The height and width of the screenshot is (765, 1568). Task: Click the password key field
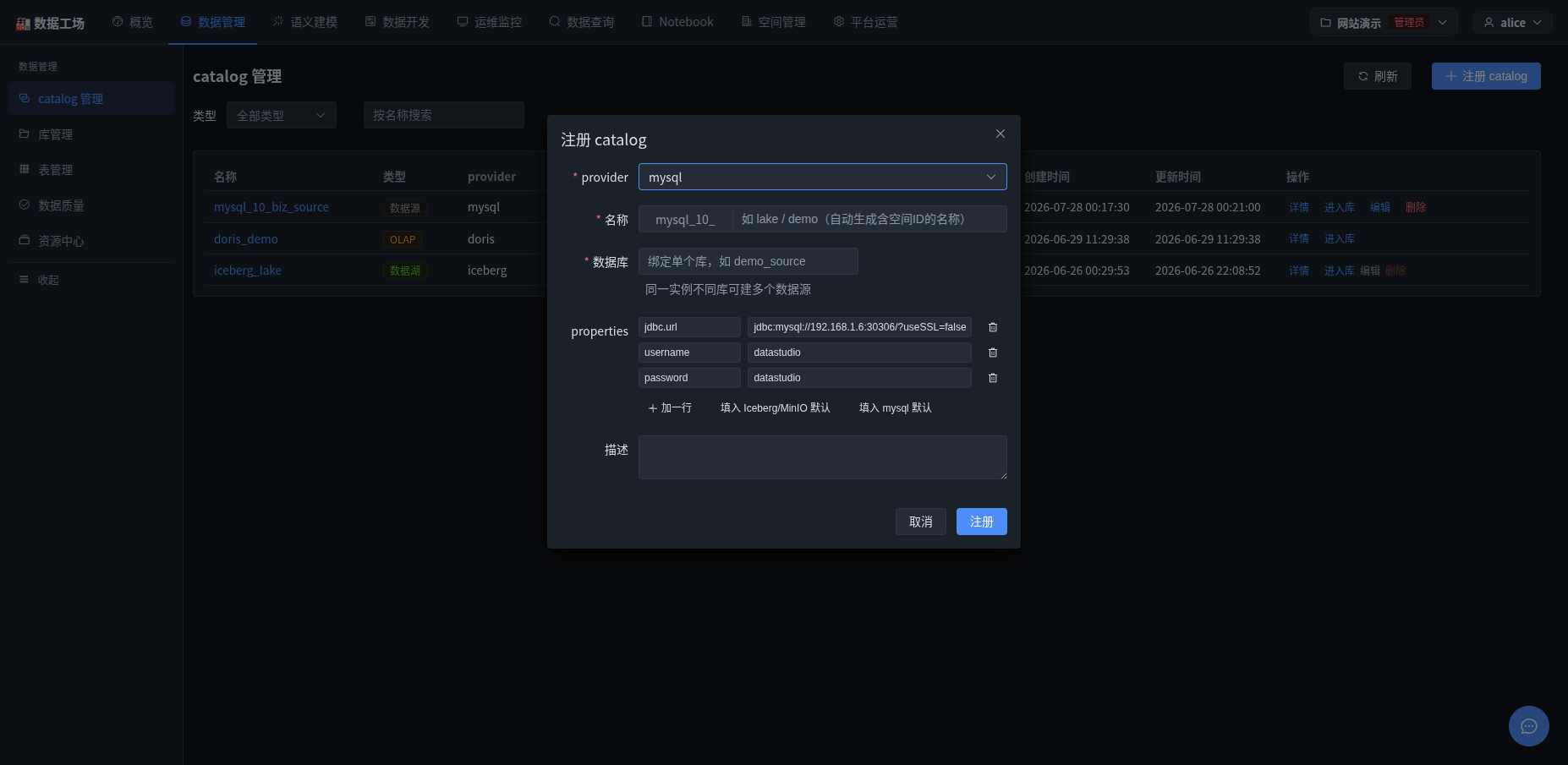coord(689,378)
